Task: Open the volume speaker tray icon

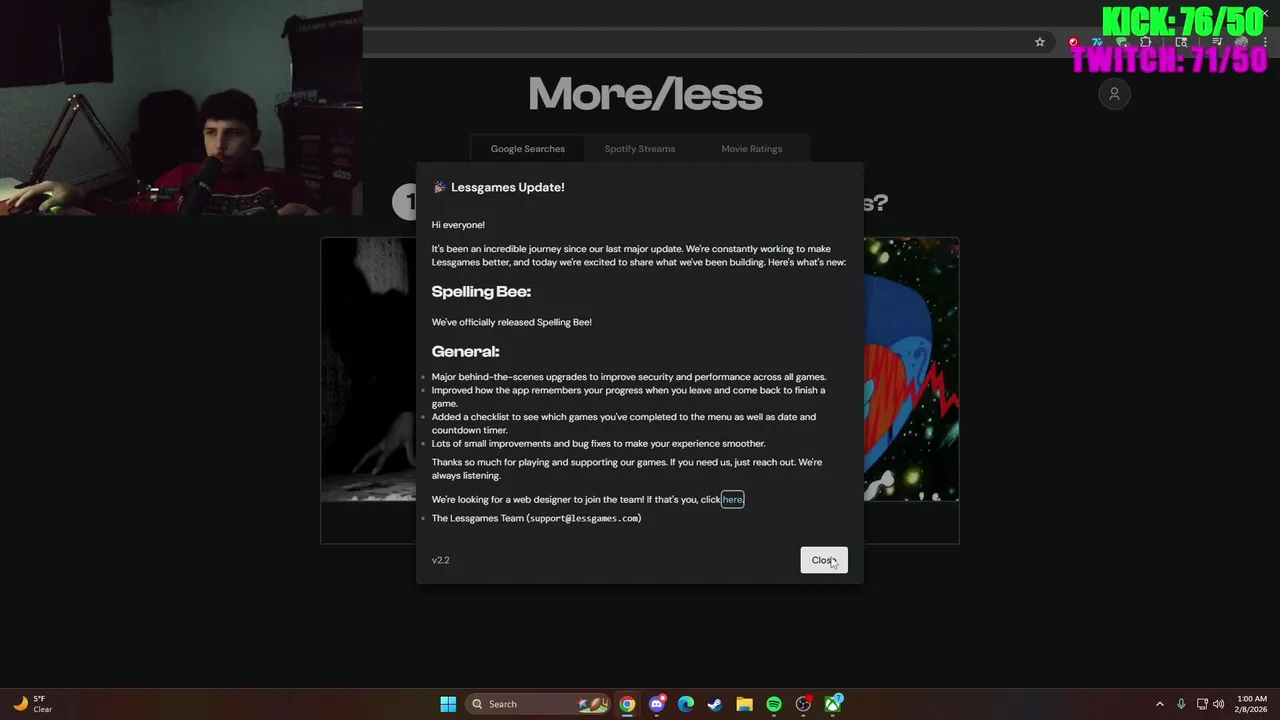Action: point(1219,704)
